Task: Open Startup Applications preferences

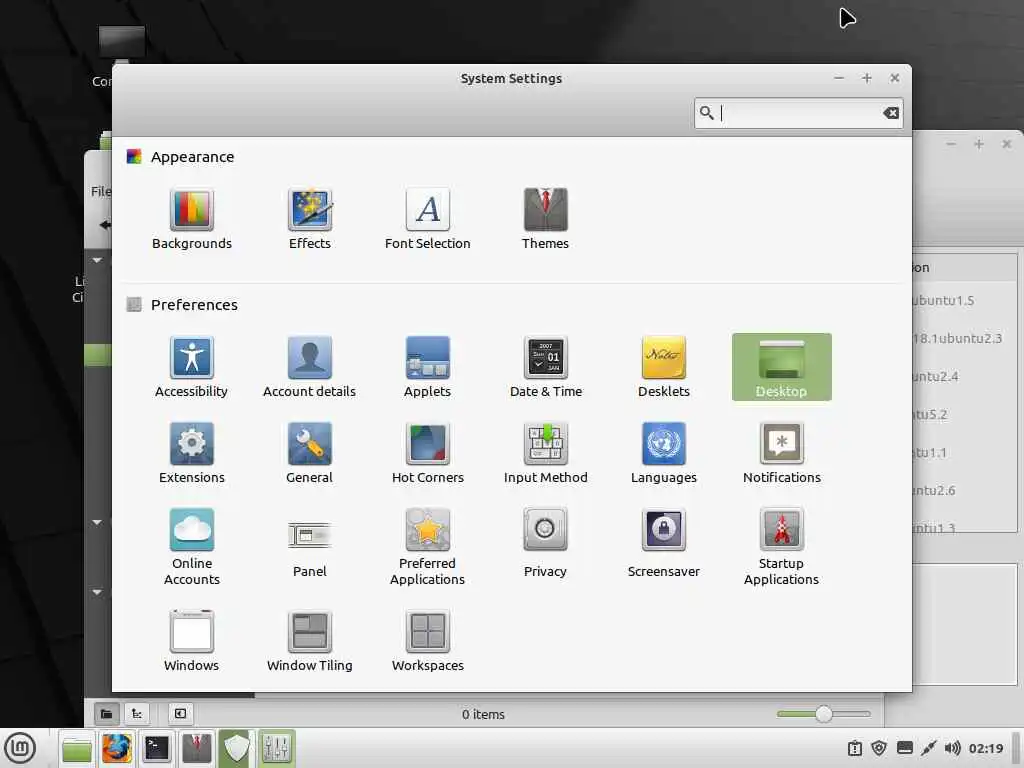Action: (x=782, y=547)
